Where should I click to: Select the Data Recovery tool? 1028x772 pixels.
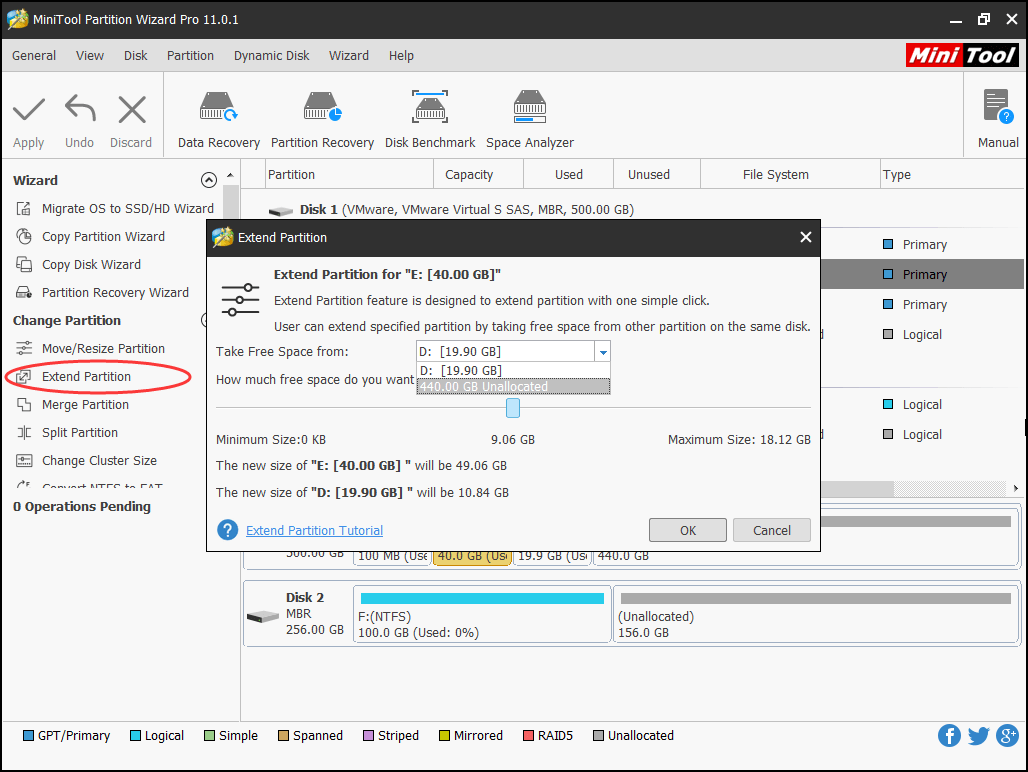coord(218,115)
